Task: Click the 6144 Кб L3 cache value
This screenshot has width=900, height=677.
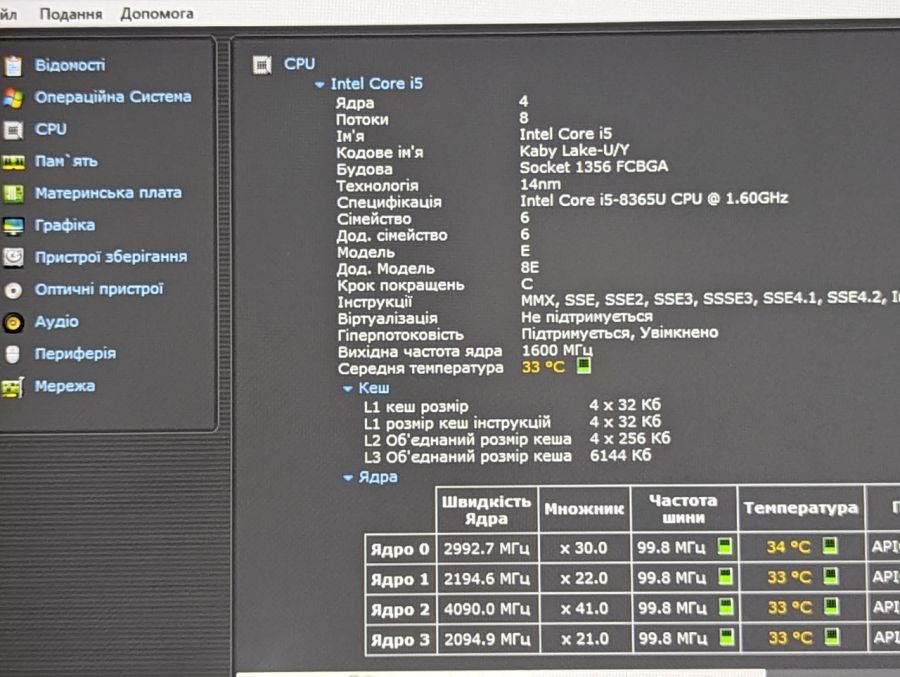Action: pyautogui.click(x=620, y=455)
